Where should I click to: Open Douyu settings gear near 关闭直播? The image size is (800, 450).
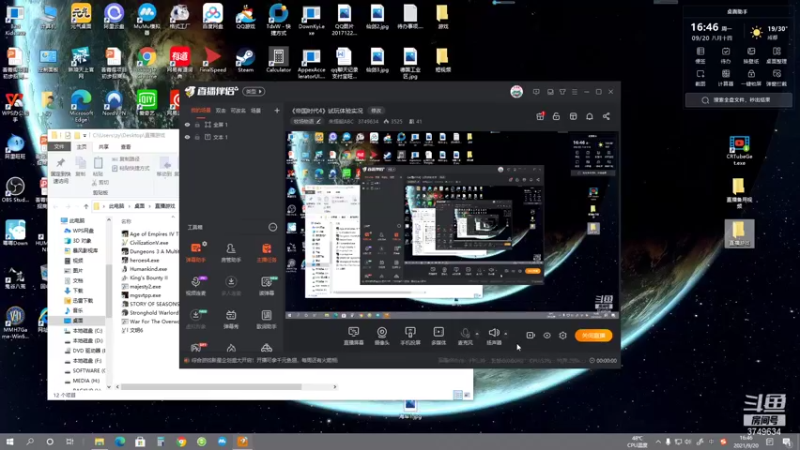click(563, 335)
